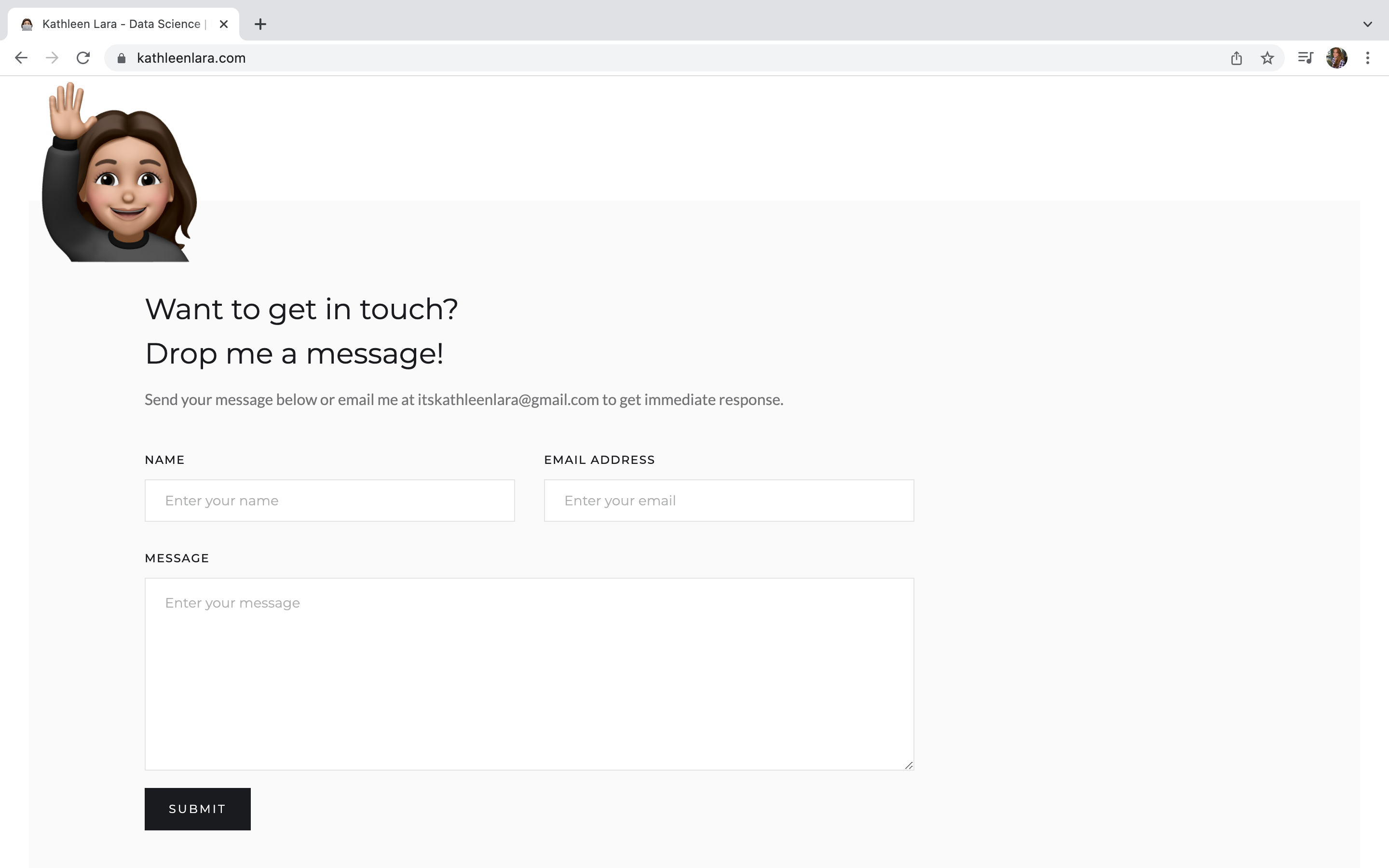View site info lock icon
1389x868 pixels.
point(122,58)
